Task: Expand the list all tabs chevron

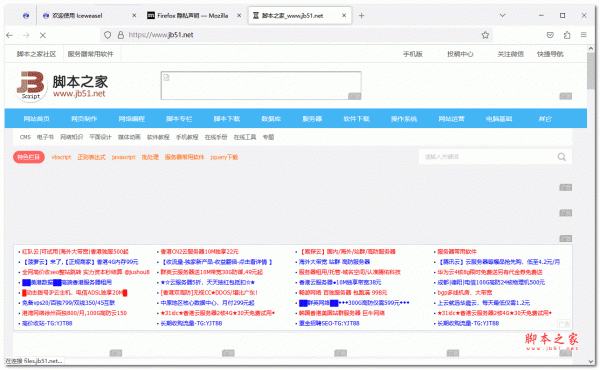Action: tap(502, 15)
